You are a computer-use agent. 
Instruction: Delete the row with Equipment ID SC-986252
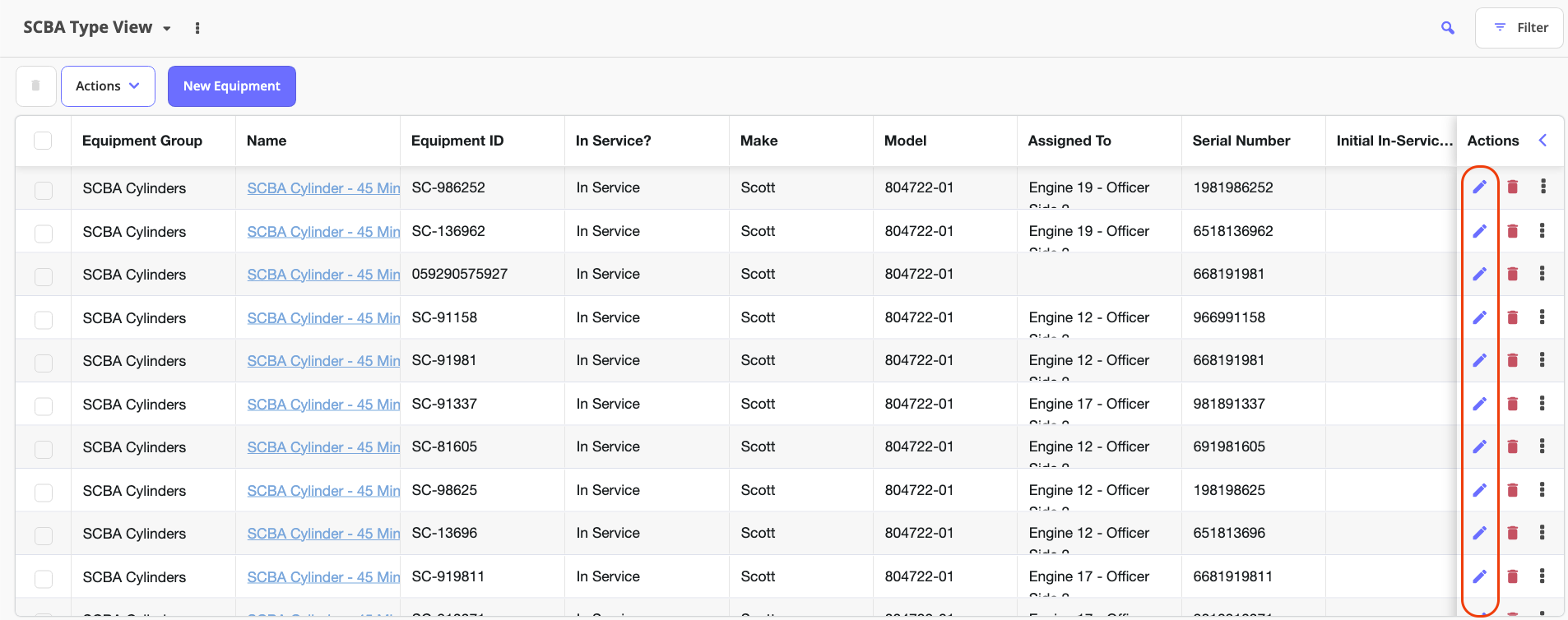coord(1512,187)
